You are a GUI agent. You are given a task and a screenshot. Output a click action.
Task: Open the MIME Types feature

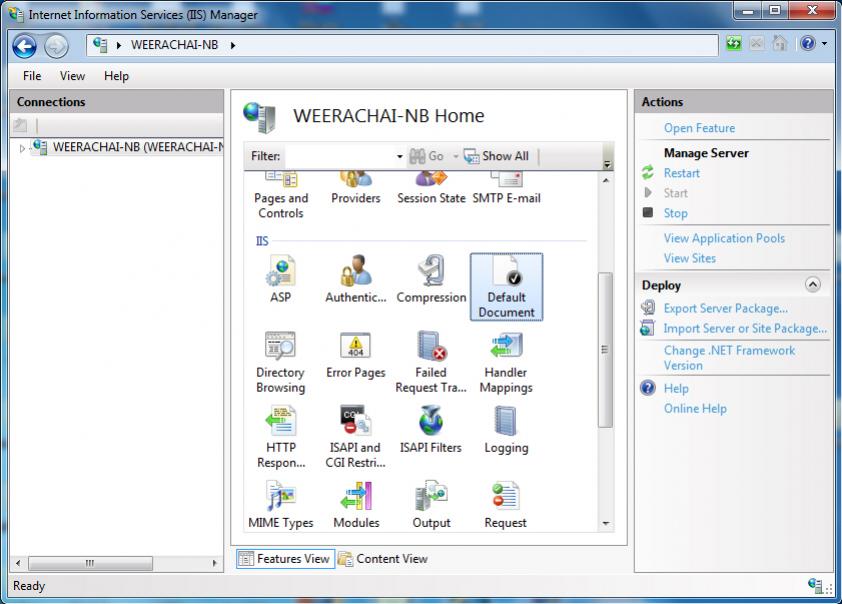tap(280, 505)
